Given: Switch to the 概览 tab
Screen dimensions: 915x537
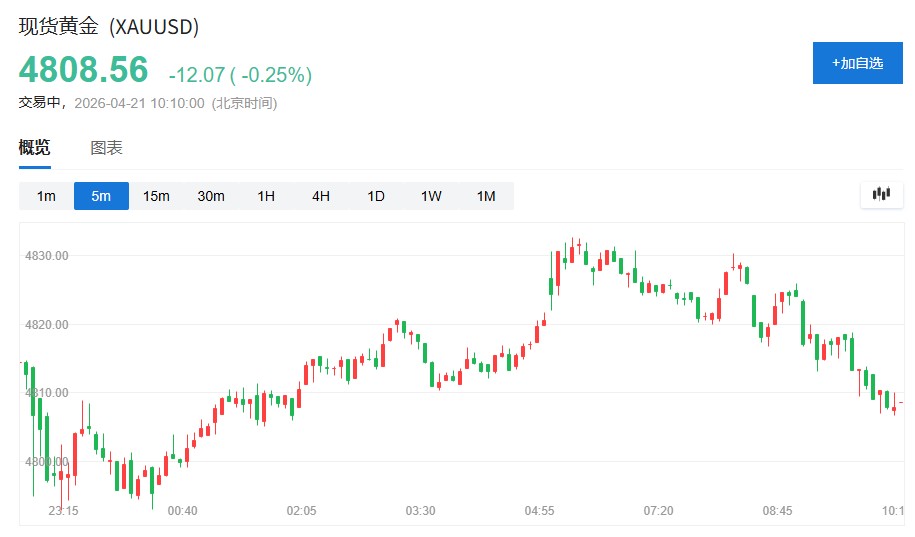Looking at the screenshot, I should [x=34, y=148].
